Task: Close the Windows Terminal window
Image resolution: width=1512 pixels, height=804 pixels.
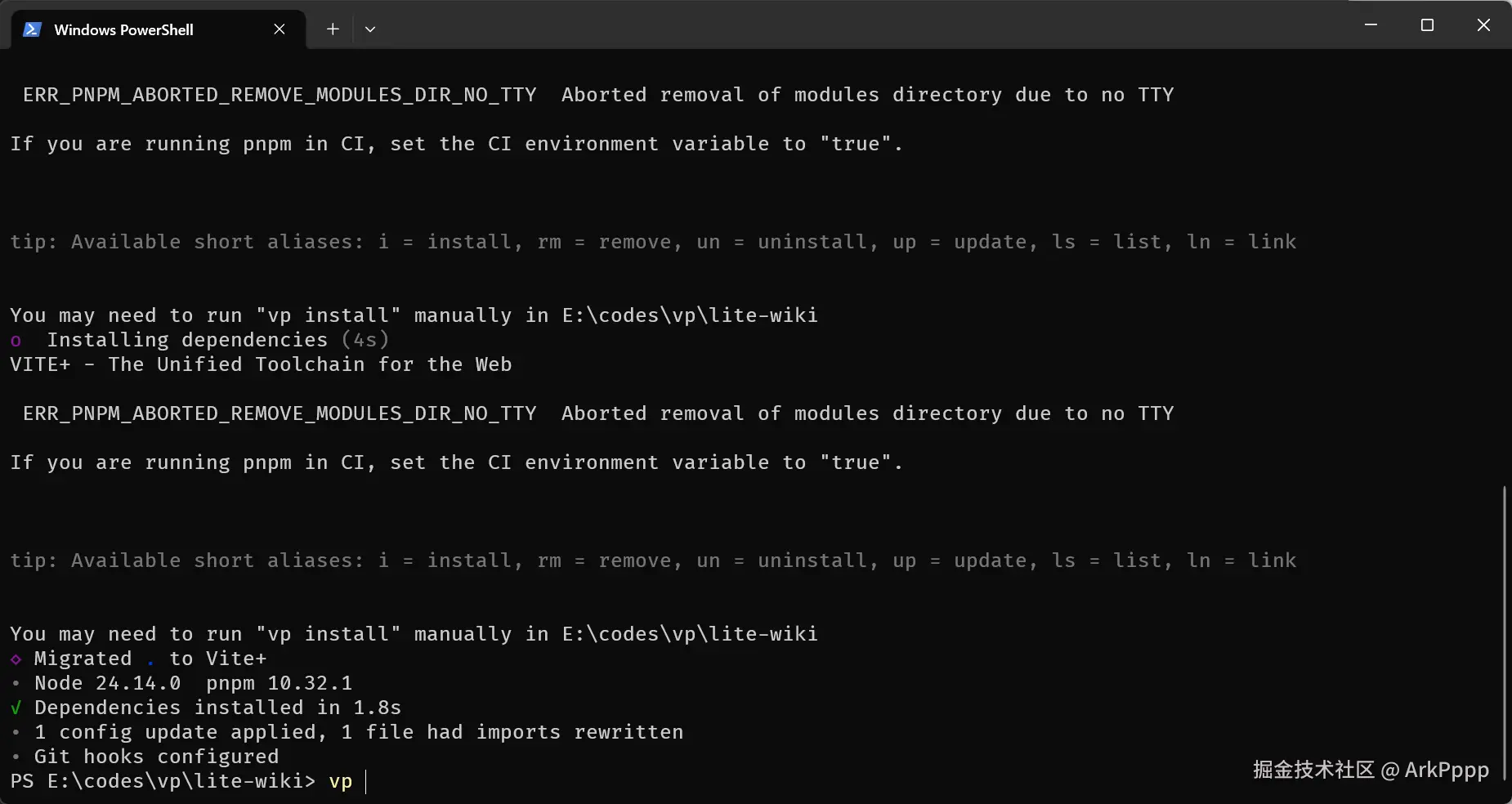Action: pyautogui.click(x=1483, y=25)
